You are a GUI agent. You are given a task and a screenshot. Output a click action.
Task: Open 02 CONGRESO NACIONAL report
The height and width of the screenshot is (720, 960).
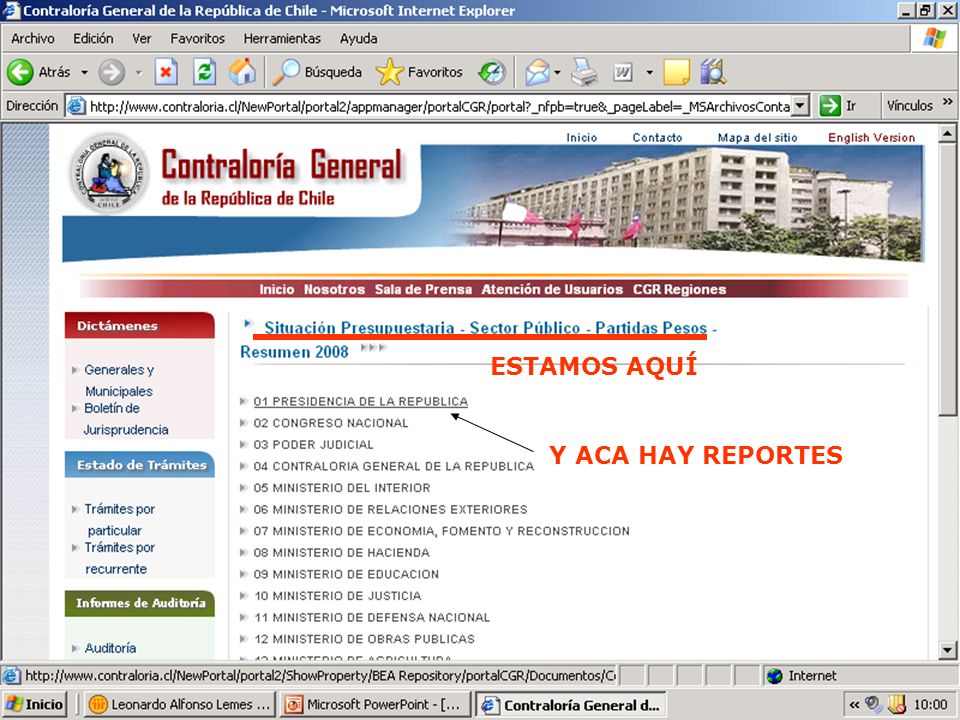[x=331, y=423]
